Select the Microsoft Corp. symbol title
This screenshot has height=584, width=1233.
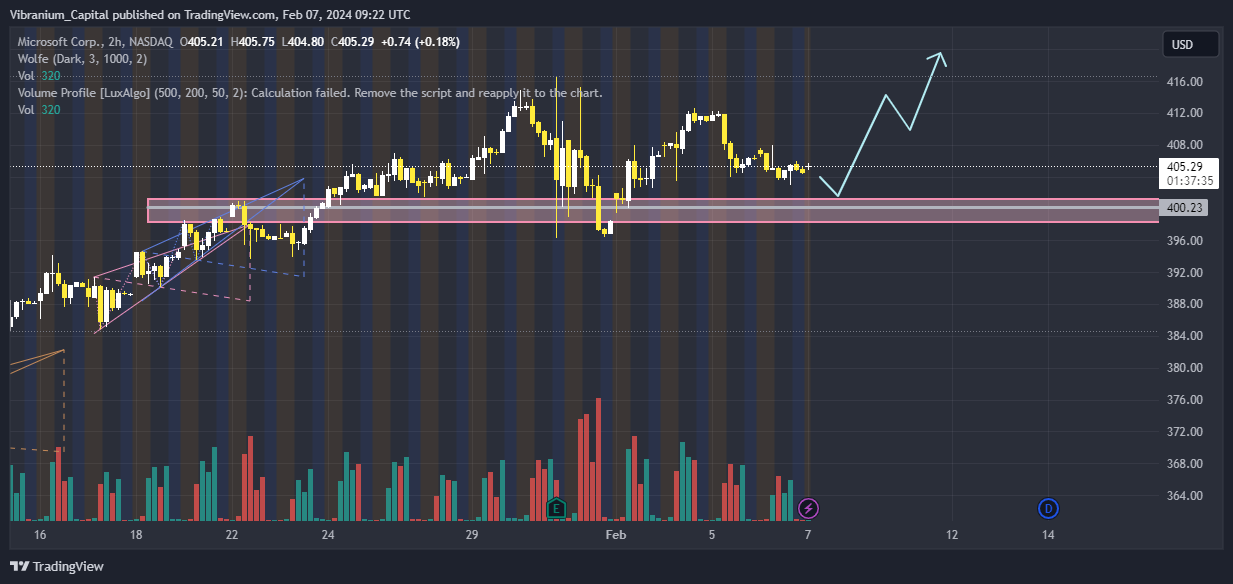95,42
